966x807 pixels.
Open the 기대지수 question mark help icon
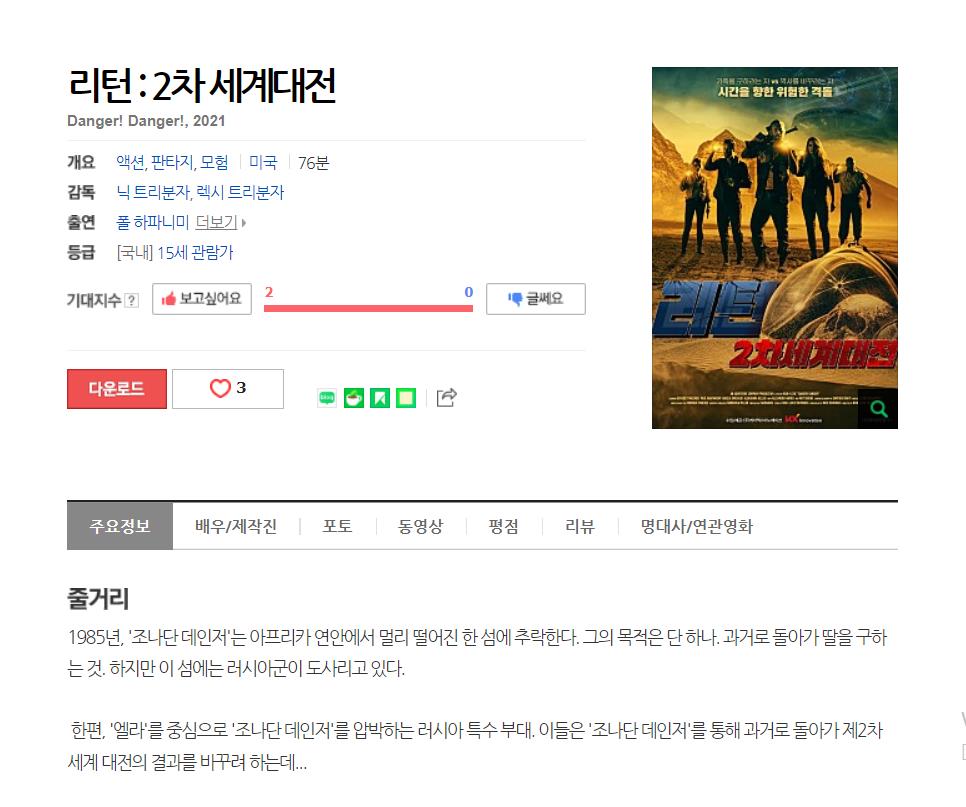pyautogui.click(x=131, y=301)
